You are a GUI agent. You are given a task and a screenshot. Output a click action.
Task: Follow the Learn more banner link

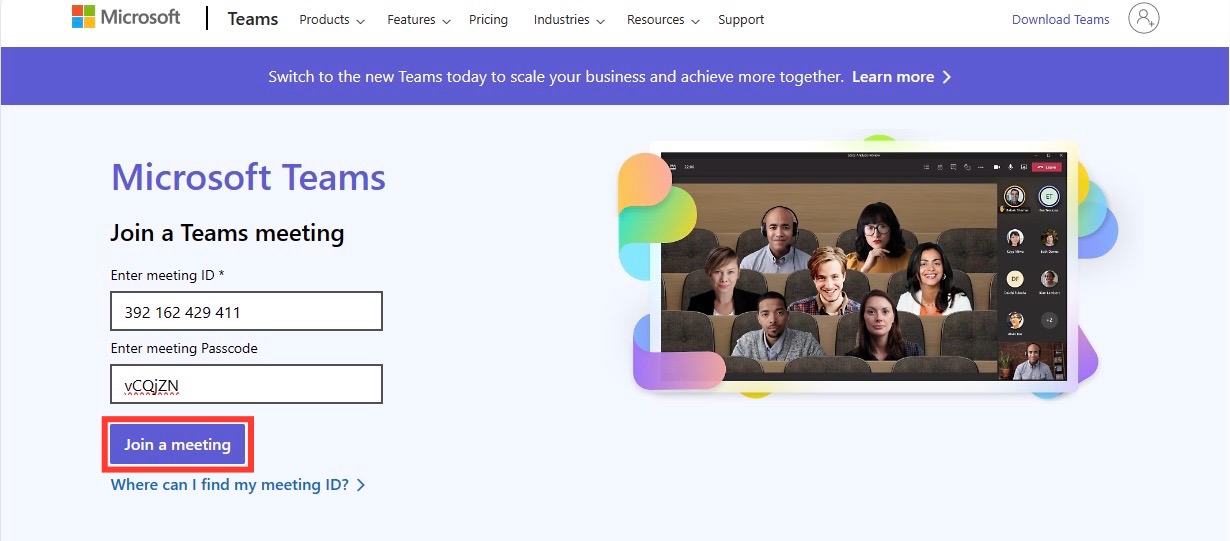901,77
